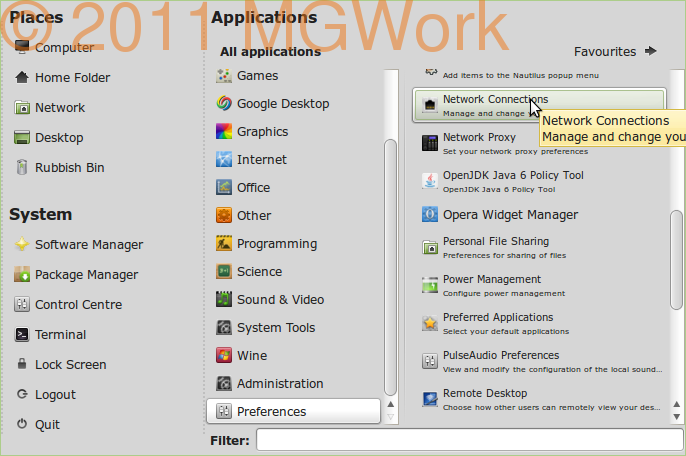Open Network Connections
686x456 pixels.
coord(539,105)
